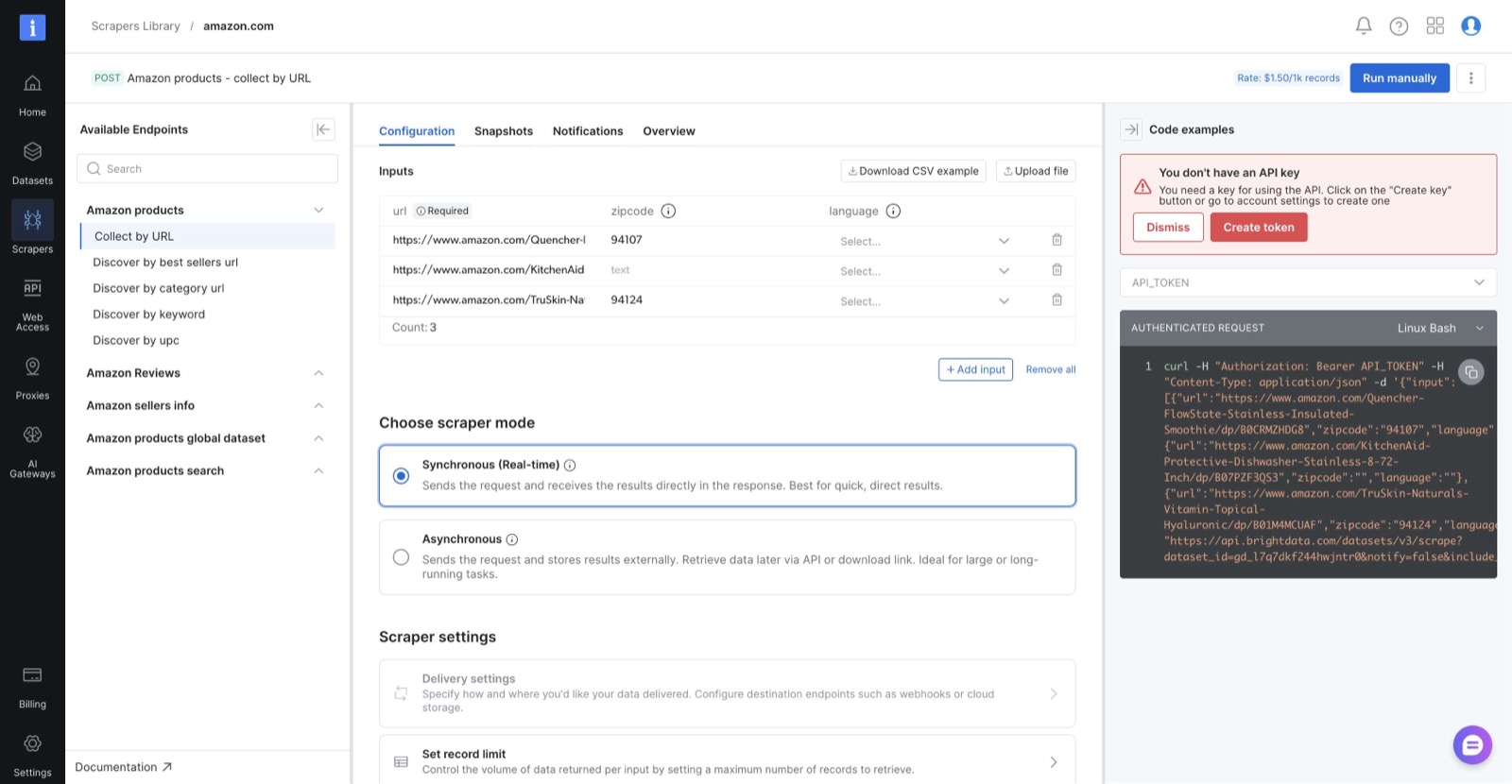The width and height of the screenshot is (1512, 784).
Task: Open the notifications bell
Action: [1363, 26]
